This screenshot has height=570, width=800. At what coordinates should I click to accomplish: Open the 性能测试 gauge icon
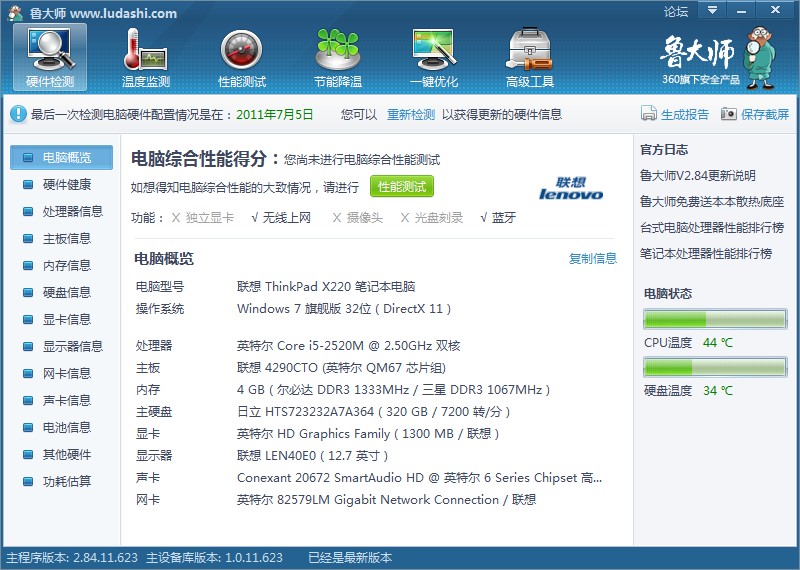point(242,57)
